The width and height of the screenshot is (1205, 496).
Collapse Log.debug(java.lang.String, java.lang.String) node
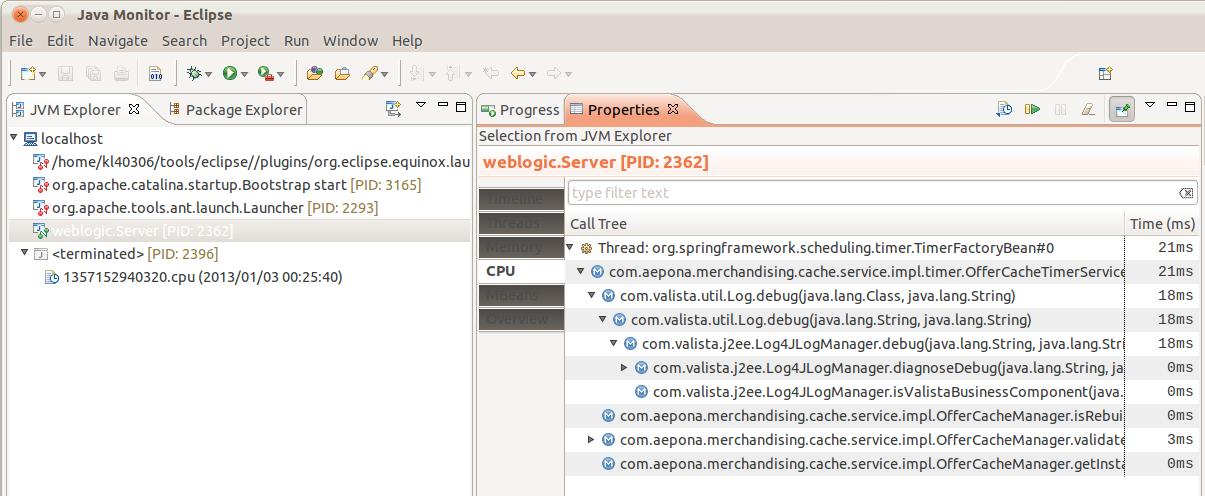coord(603,319)
